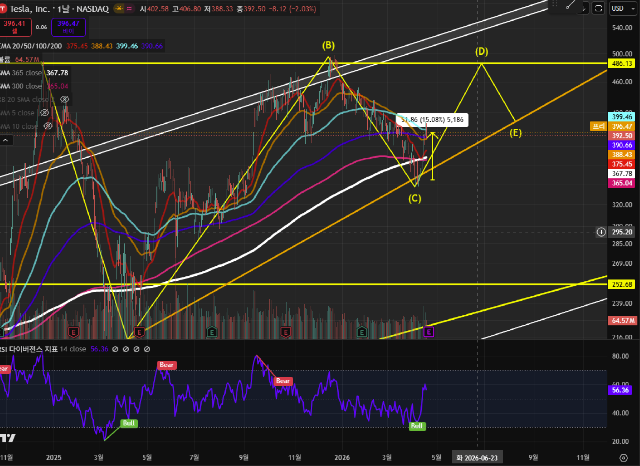The image size is (640, 466).
Task: Click the orange 프리 pre-market label
Action: tap(599, 126)
